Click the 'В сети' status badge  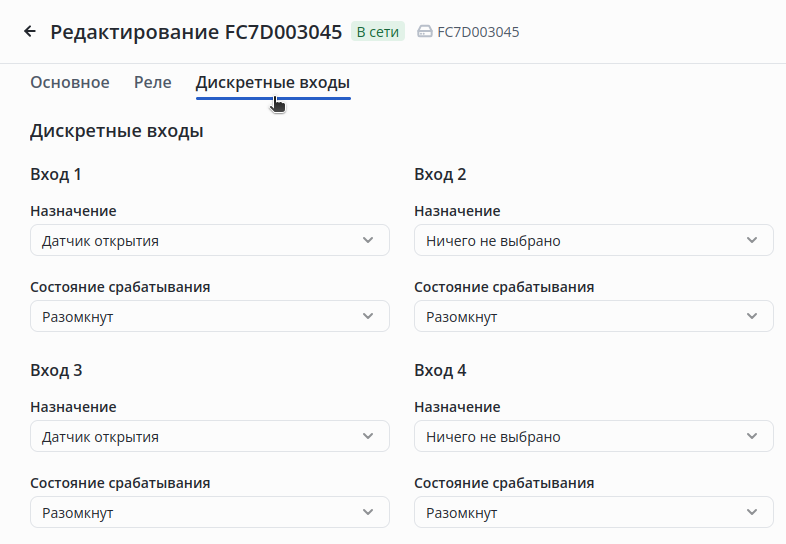pos(377,32)
